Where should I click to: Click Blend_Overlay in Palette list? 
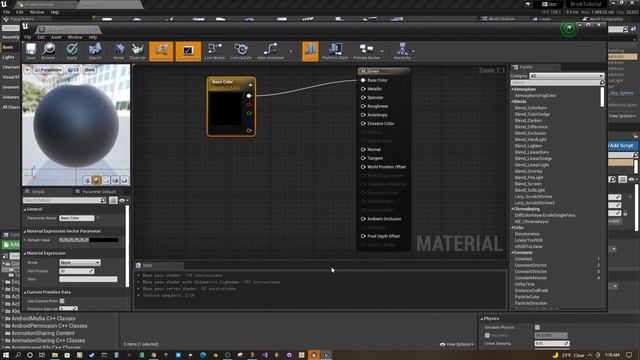coord(528,171)
